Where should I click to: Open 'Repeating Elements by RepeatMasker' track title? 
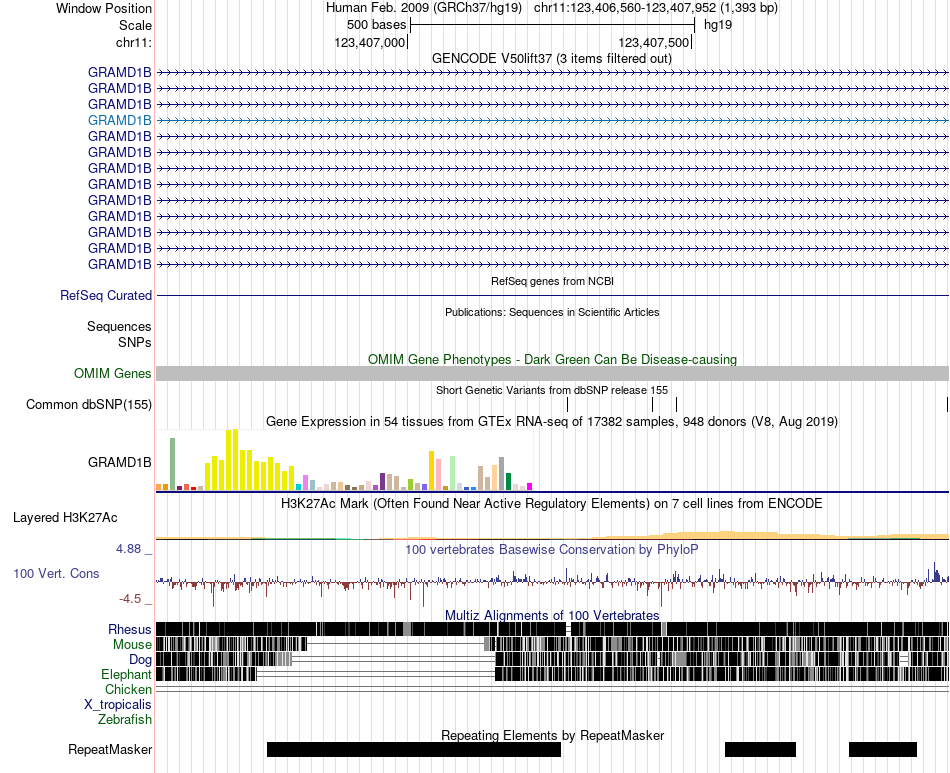point(553,735)
